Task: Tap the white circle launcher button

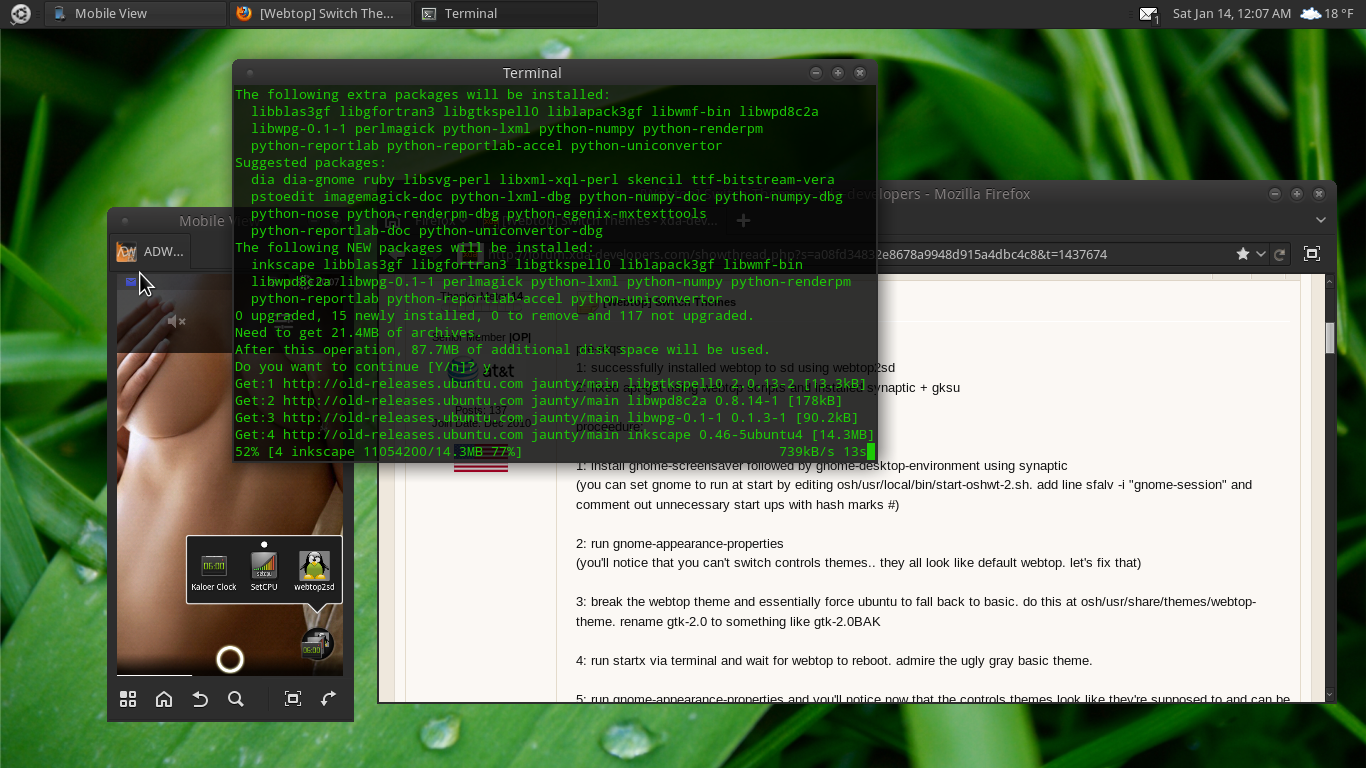Action: 230,659
